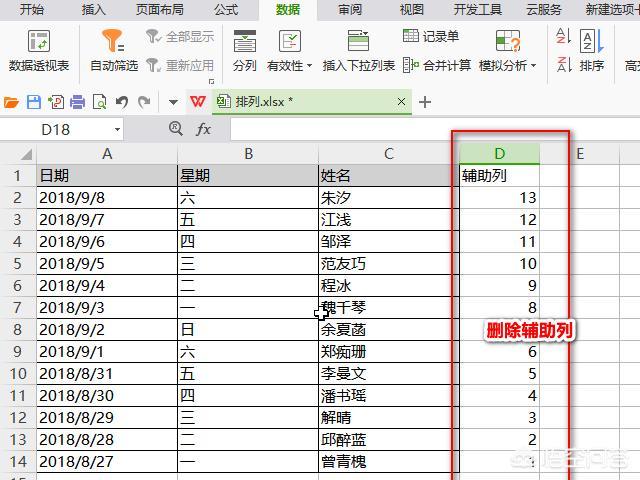Click 重新应用 reapply filter button
Viewport: 640px width, 480px height.
pyautogui.click(x=180, y=65)
